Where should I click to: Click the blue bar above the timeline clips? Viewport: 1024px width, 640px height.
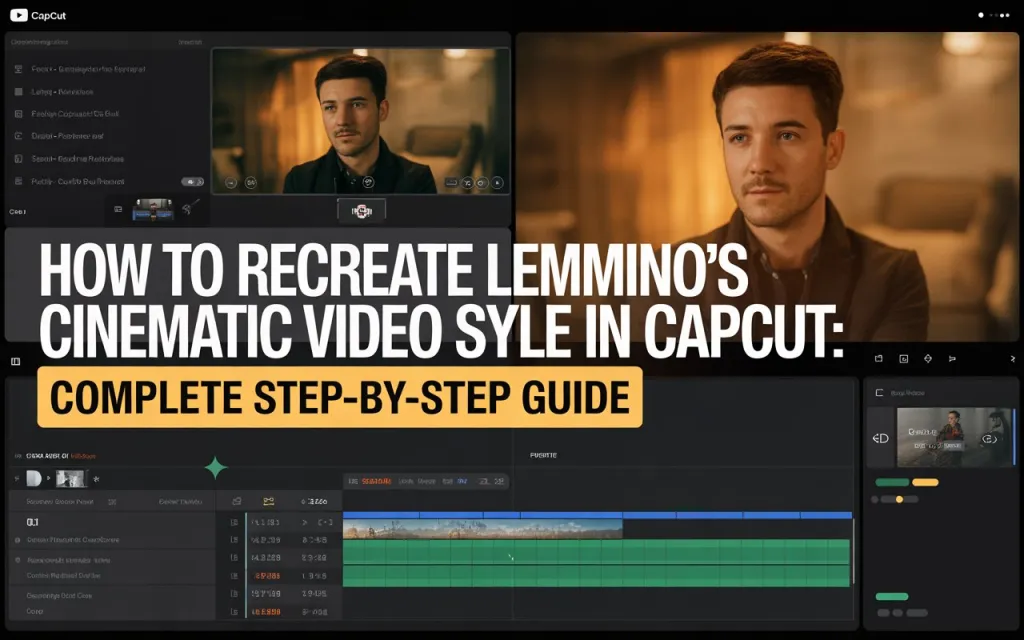[598, 515]
